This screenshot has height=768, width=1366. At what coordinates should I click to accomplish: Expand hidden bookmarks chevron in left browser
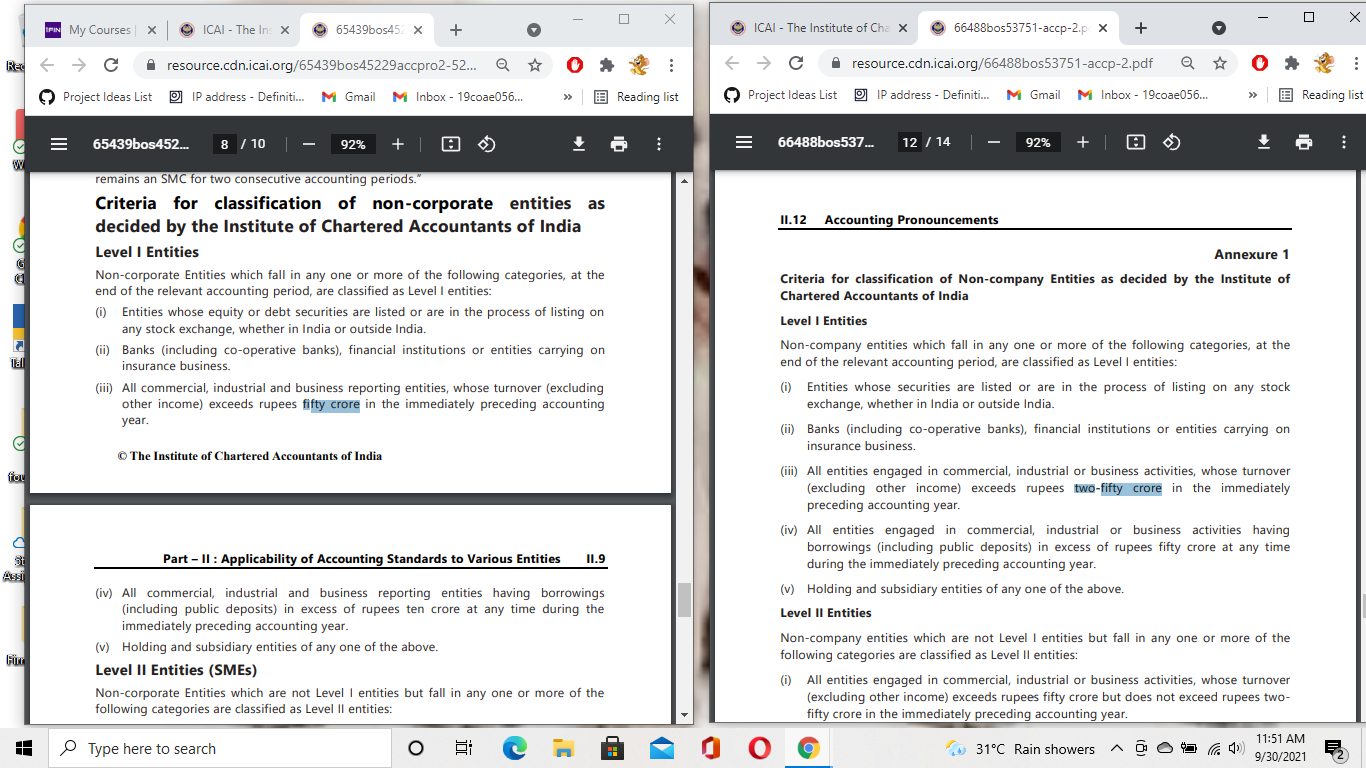click(568, 97)
